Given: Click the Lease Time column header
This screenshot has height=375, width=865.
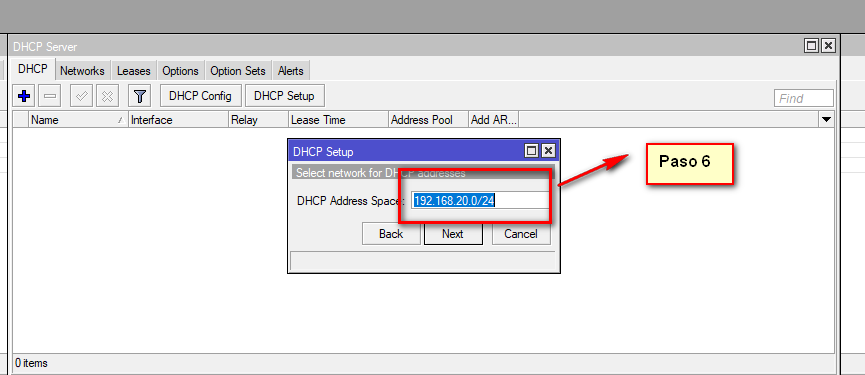Looking at the screenshot, I should click(338, 120).
